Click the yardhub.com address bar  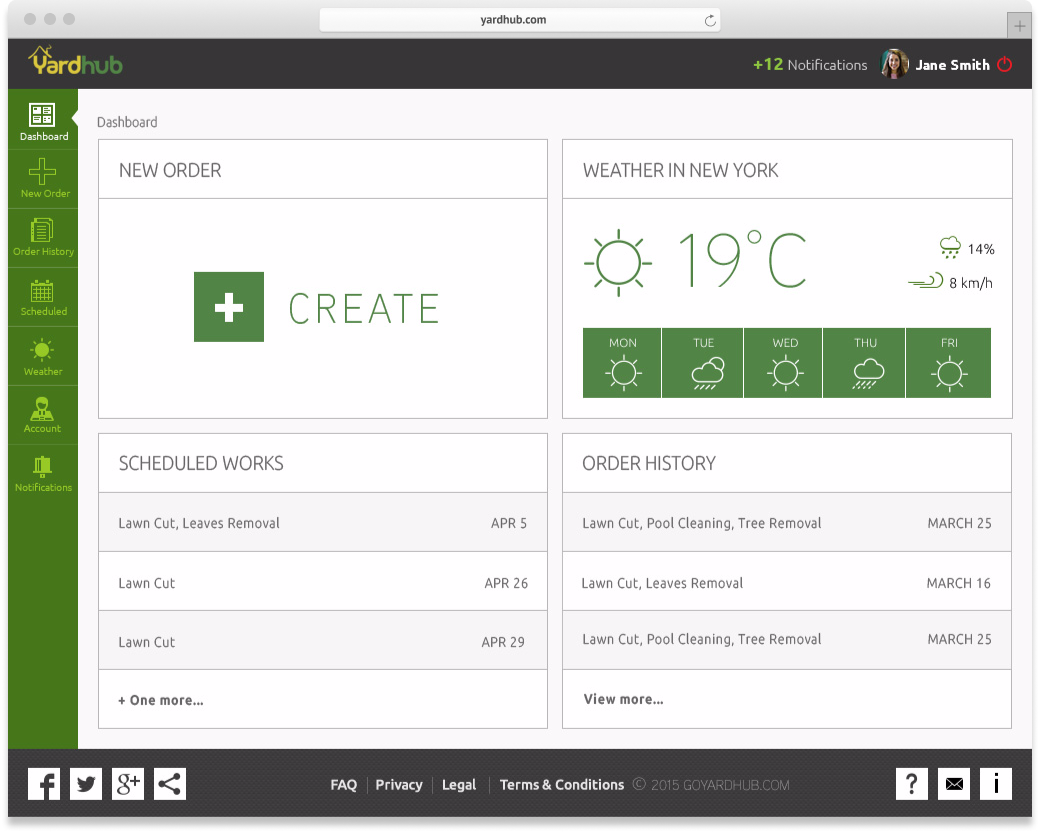519,20
